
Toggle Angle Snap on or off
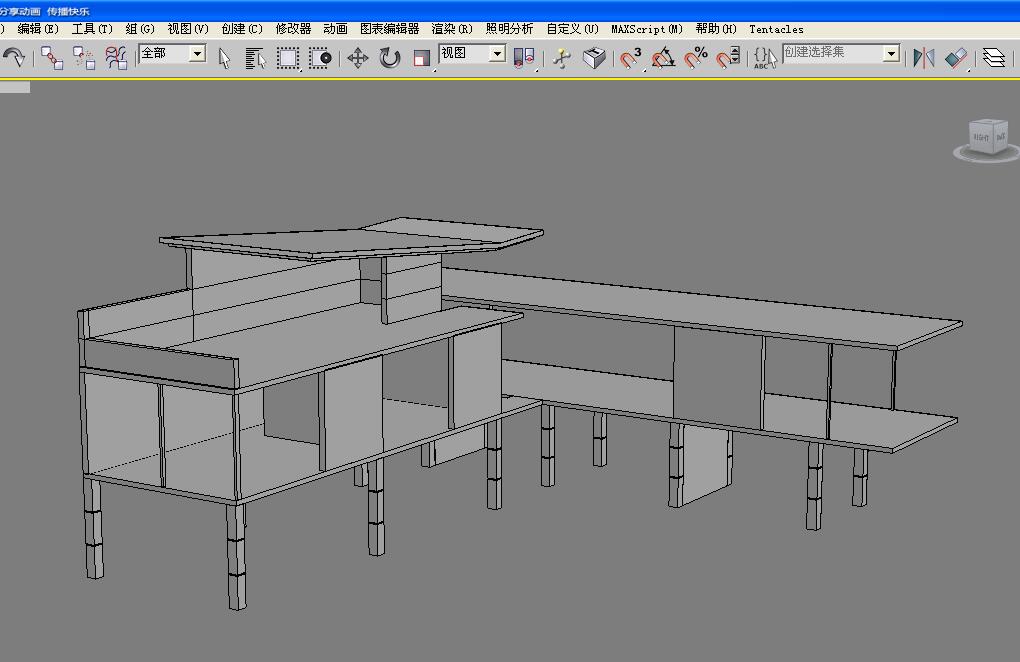(663, 58)
